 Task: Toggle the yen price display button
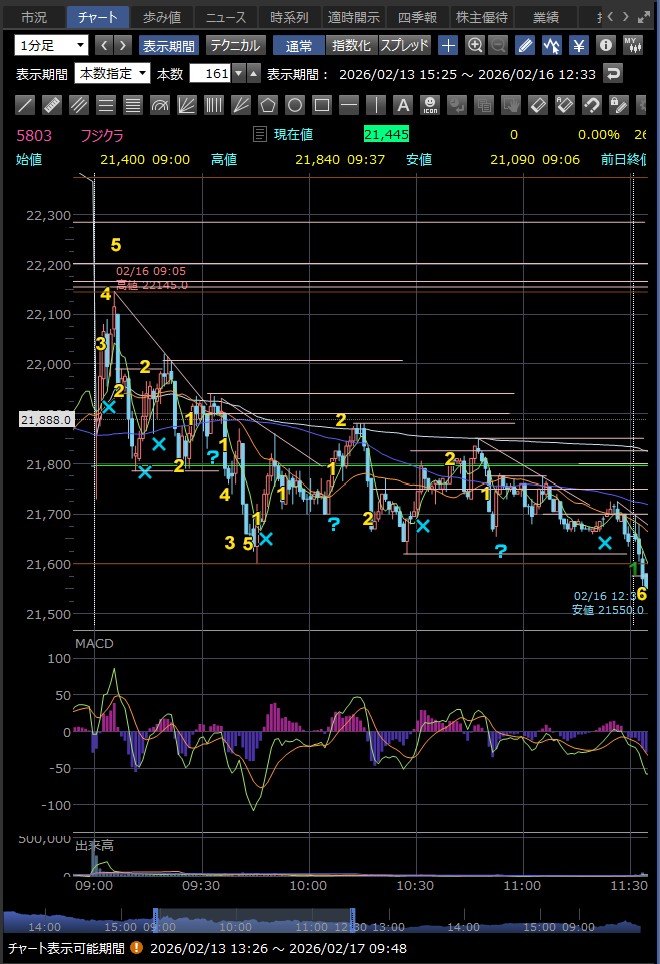pyautogui.click(x=579, y=45)
